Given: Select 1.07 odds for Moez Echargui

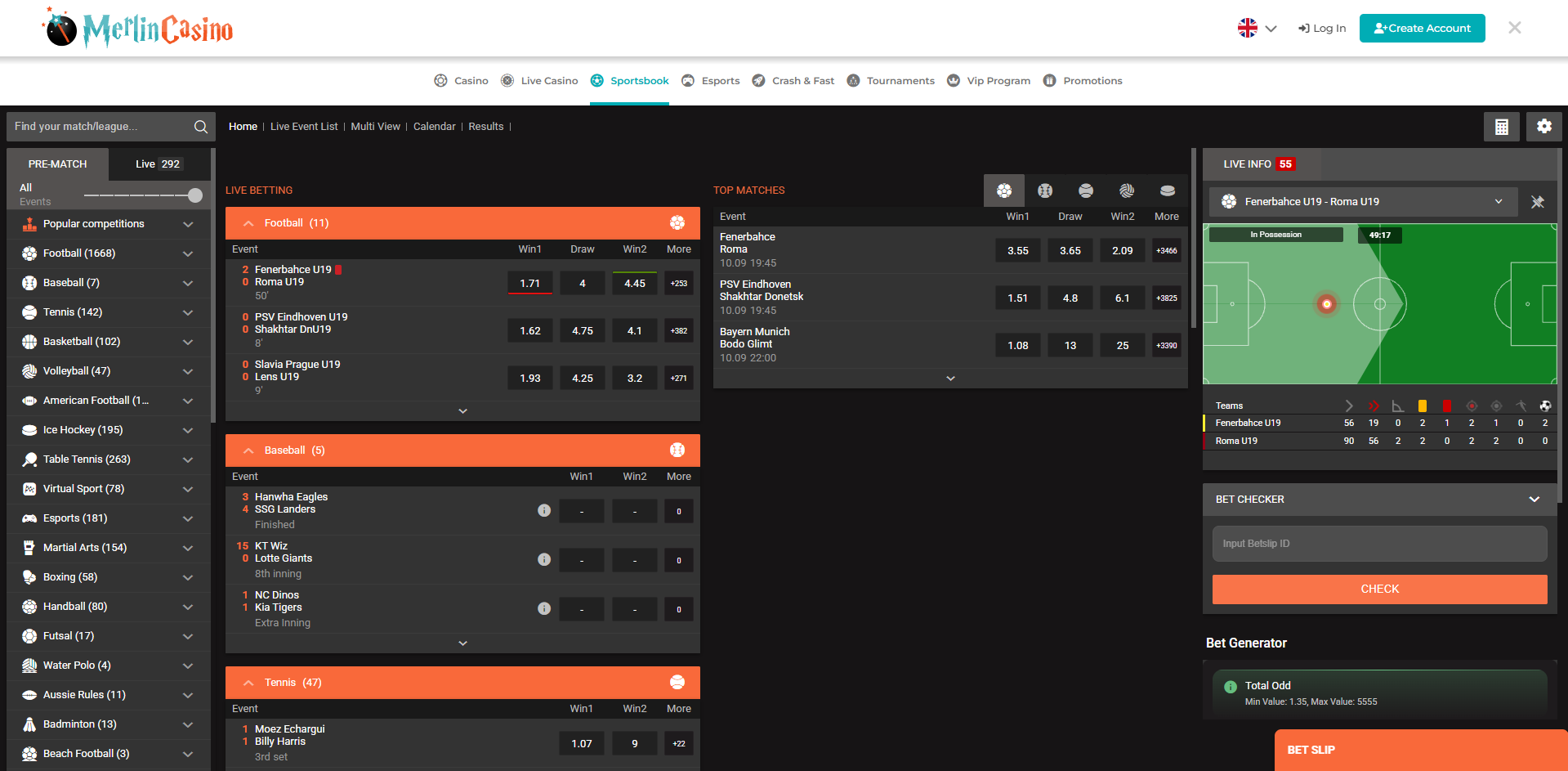Looking at the screenshot, I should tap(582, 744).
